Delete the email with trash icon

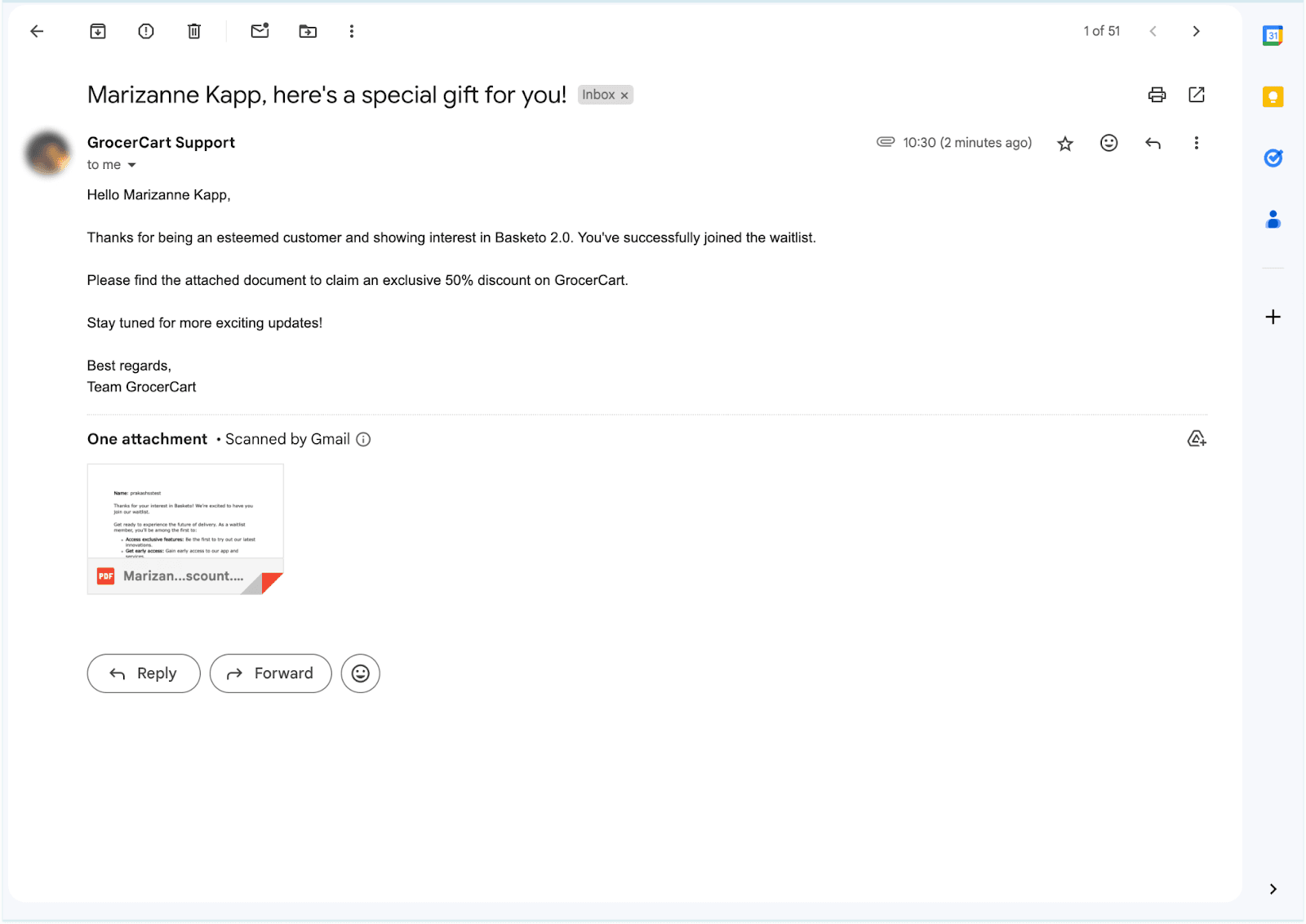(x=194, y=32)
